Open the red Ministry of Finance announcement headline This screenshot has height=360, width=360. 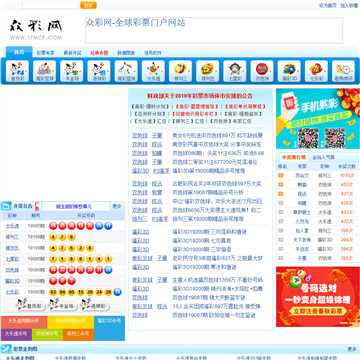pyautogui.click(x=200, y=96)
